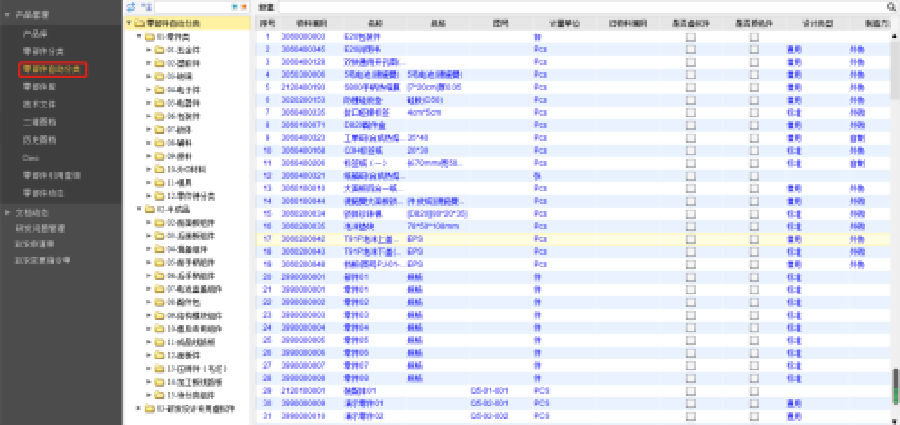The height and width of the screenshot is (425, 900).
Task: Click the table search input field
Action: pyautogui.click(x=581, y=7)
